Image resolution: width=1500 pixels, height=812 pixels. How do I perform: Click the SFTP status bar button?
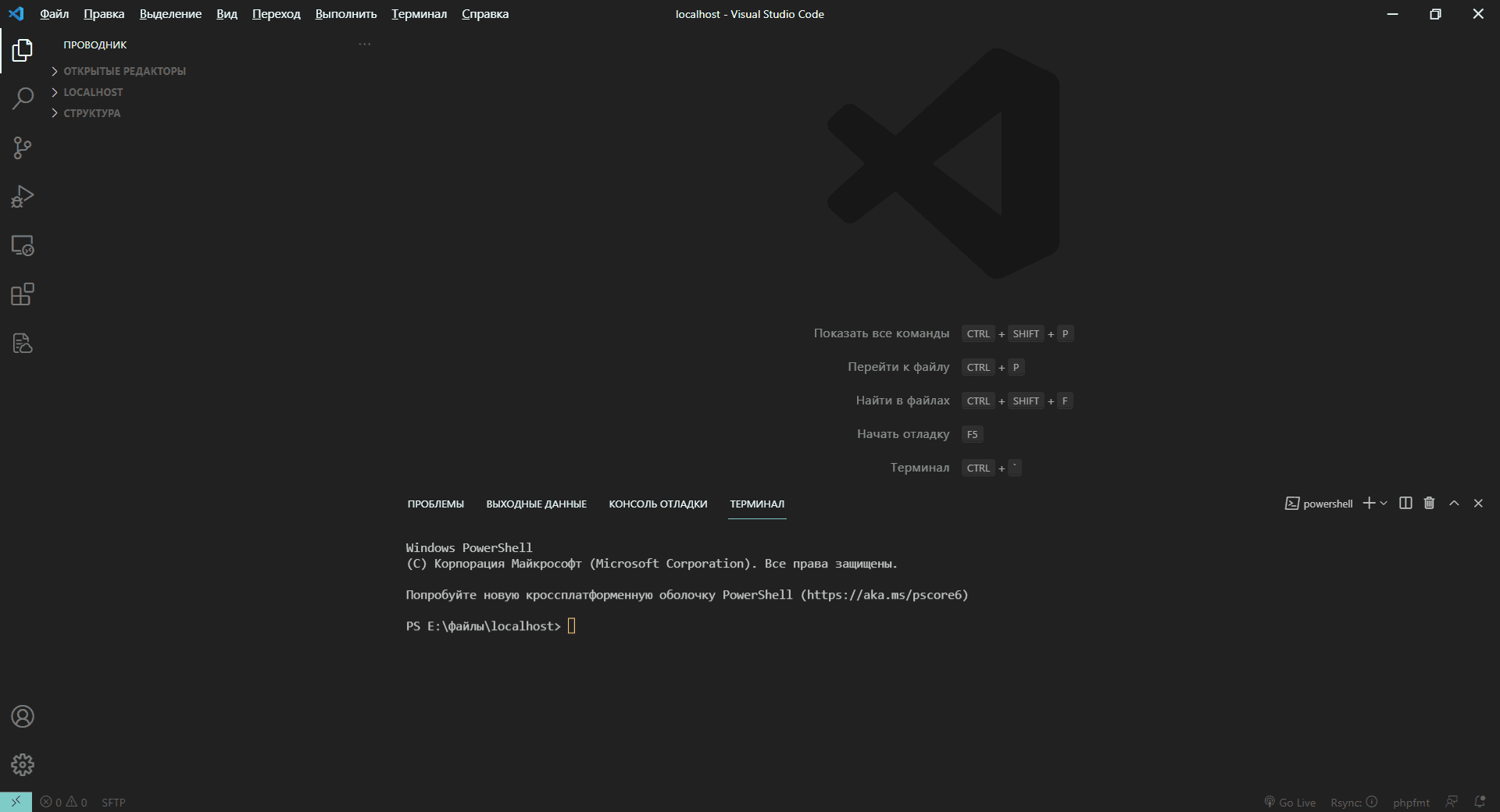click(x=113, y=803)
